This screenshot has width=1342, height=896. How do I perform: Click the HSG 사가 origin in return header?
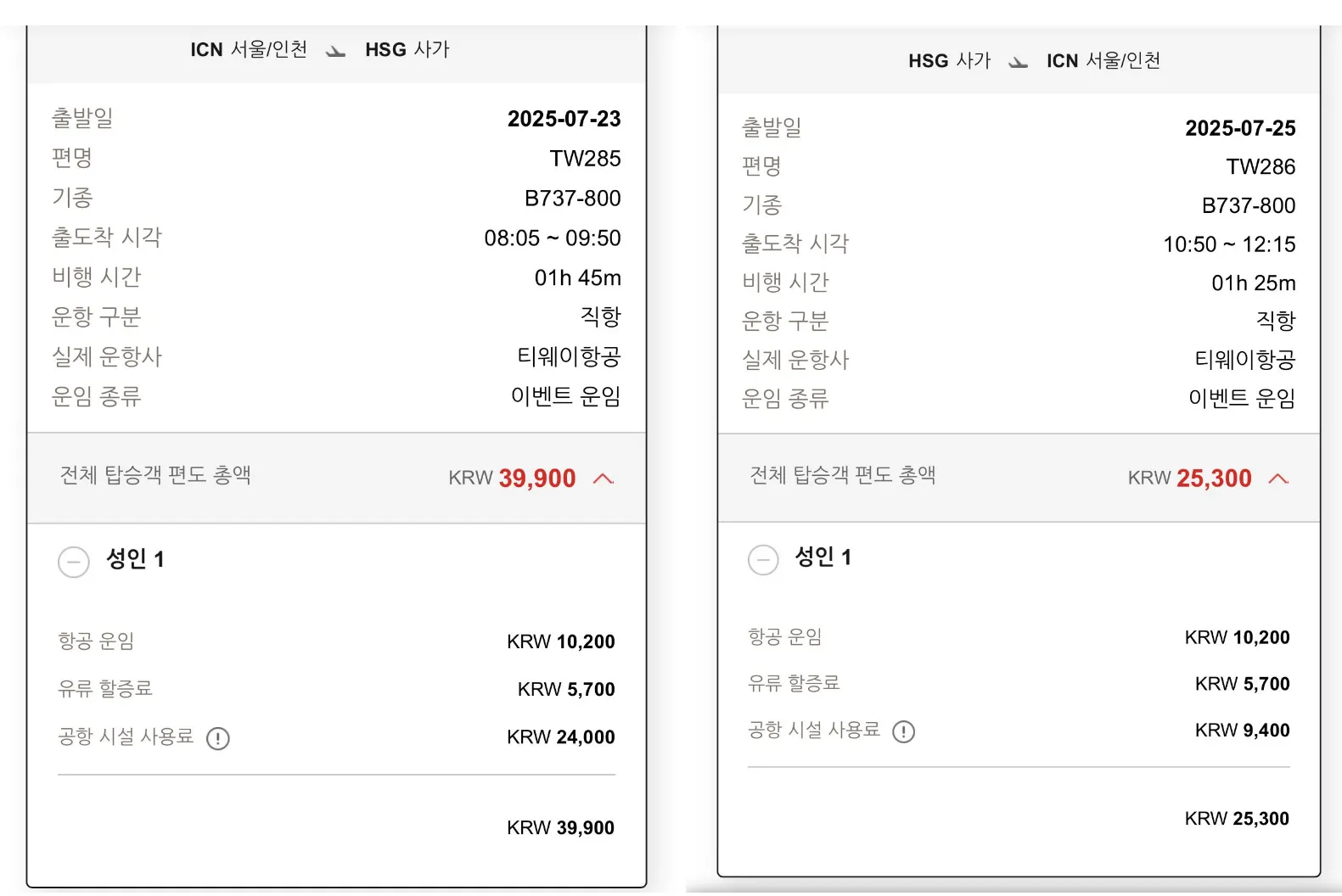[x=949, y=61]
